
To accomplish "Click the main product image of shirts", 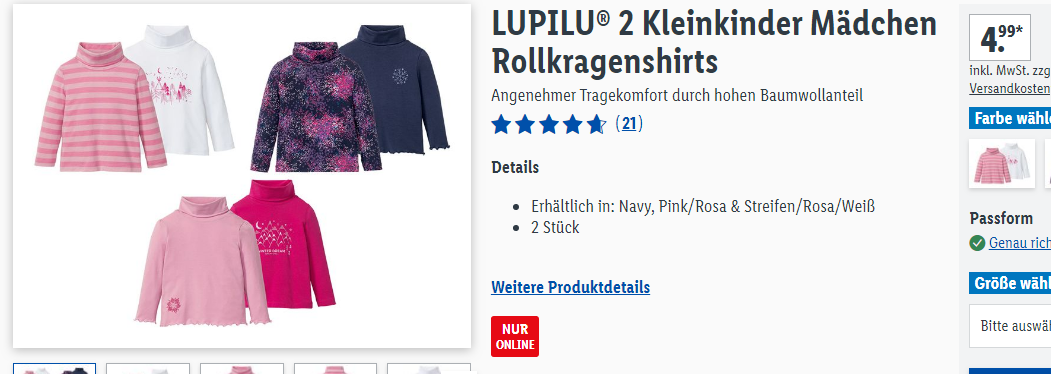I will click(242, 176).
